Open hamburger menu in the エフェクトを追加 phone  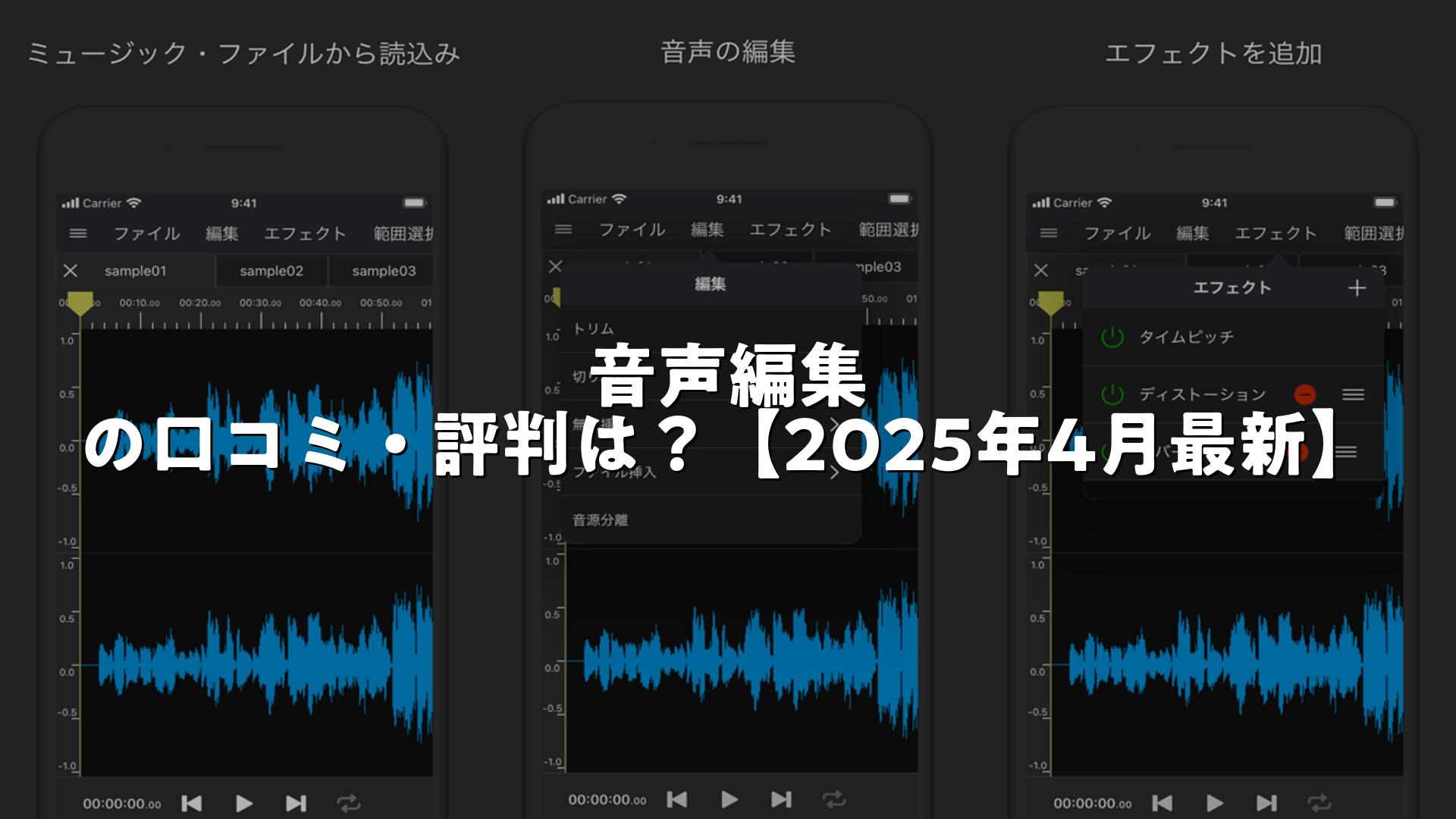(1049, 233)
